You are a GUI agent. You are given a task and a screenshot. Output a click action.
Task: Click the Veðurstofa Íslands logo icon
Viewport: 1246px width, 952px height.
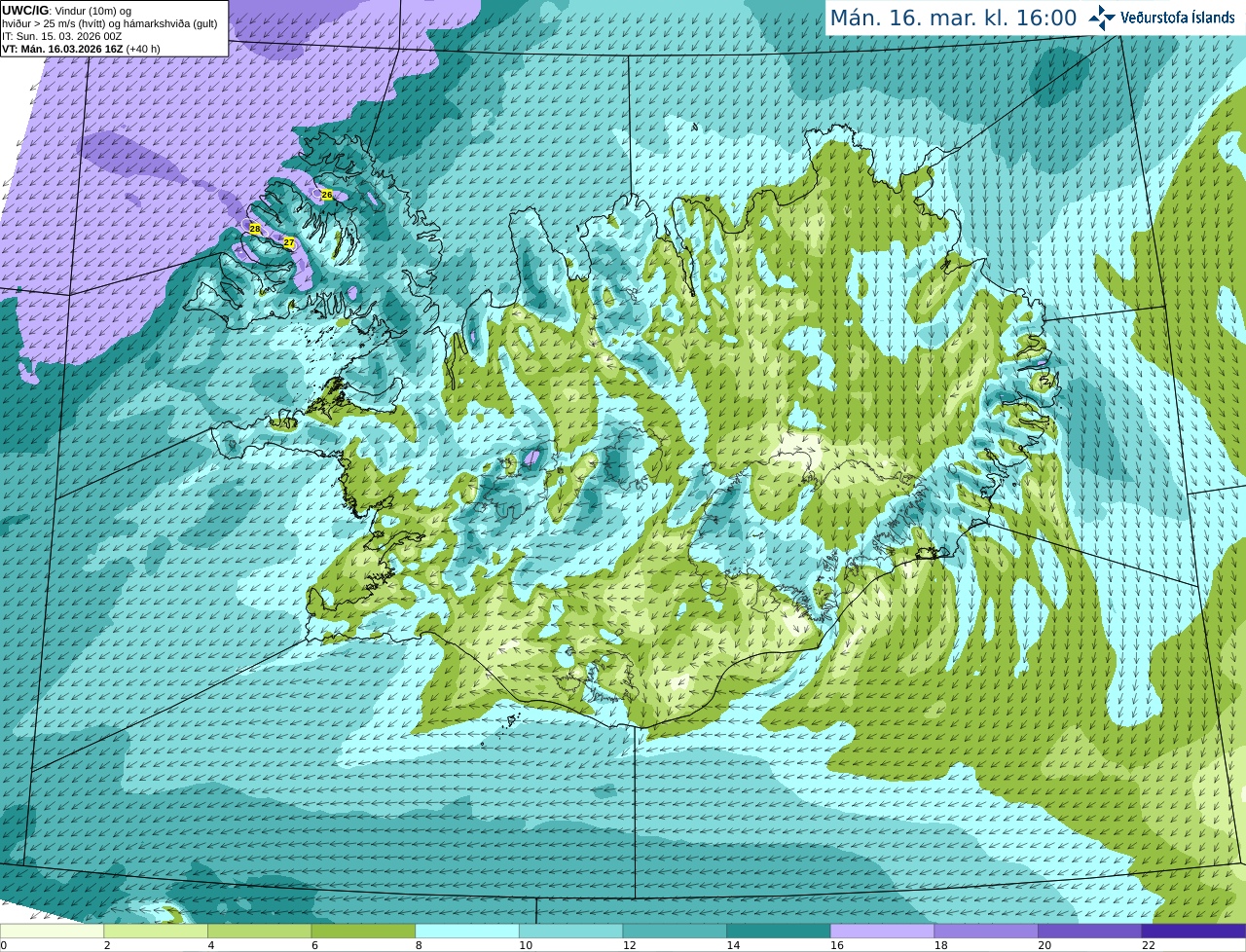(x=1101, y=18)
